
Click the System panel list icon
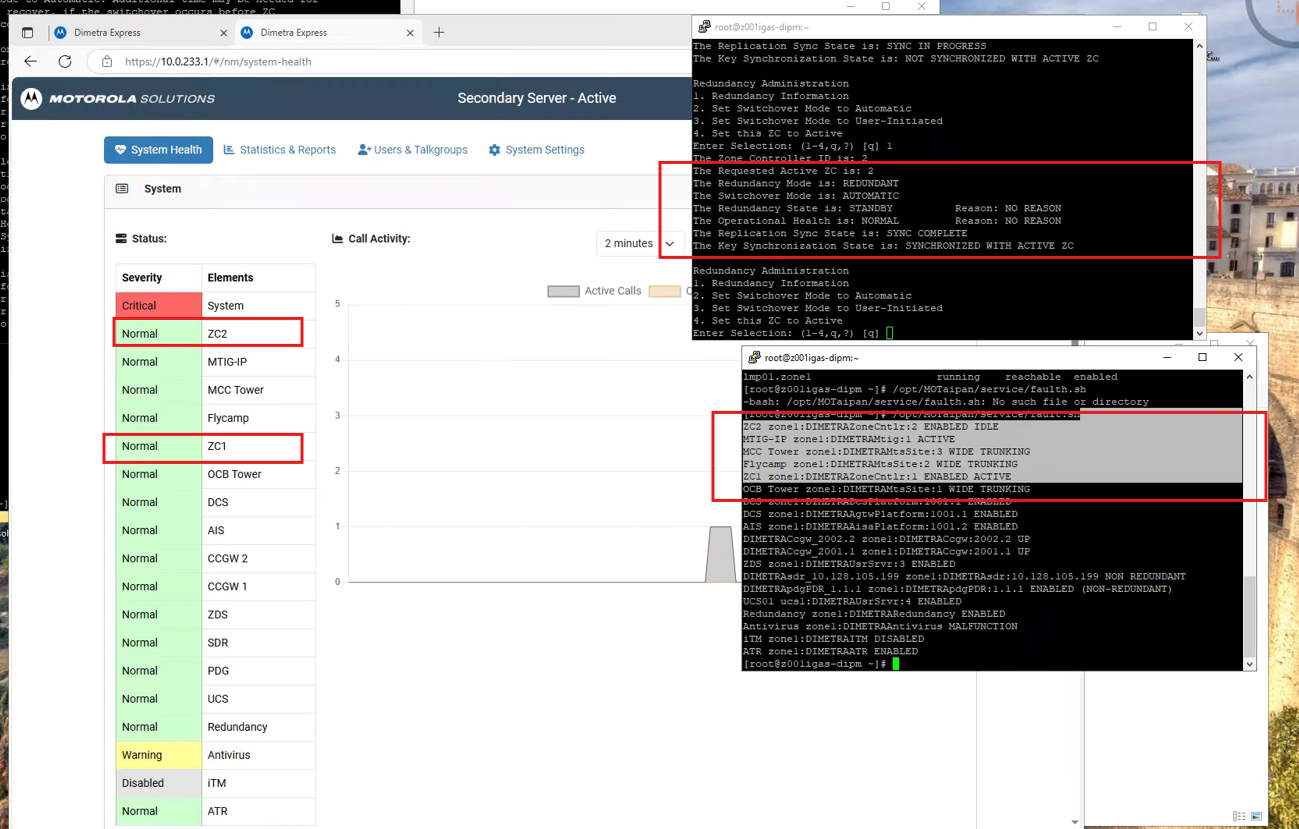(122, 188)
